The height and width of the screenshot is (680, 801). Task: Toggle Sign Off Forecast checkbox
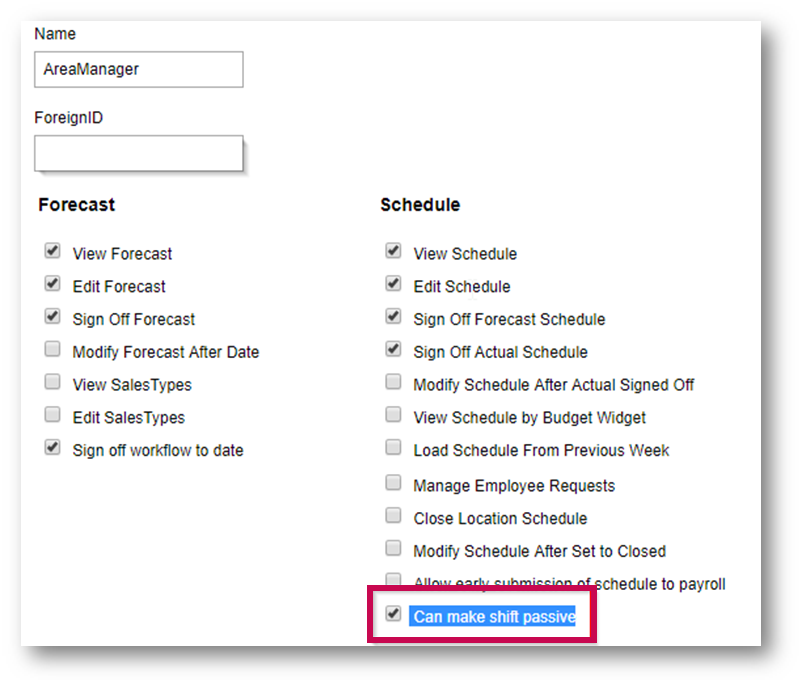(52, 317)
